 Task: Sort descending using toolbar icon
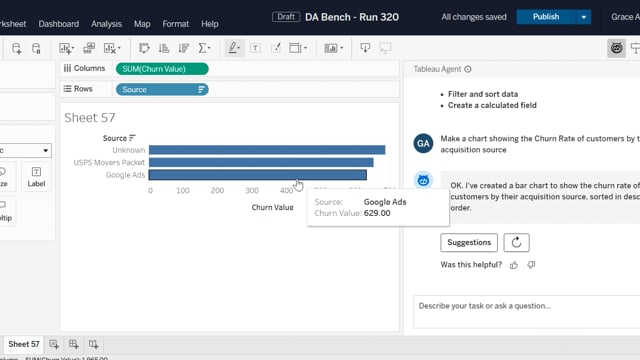184,48
